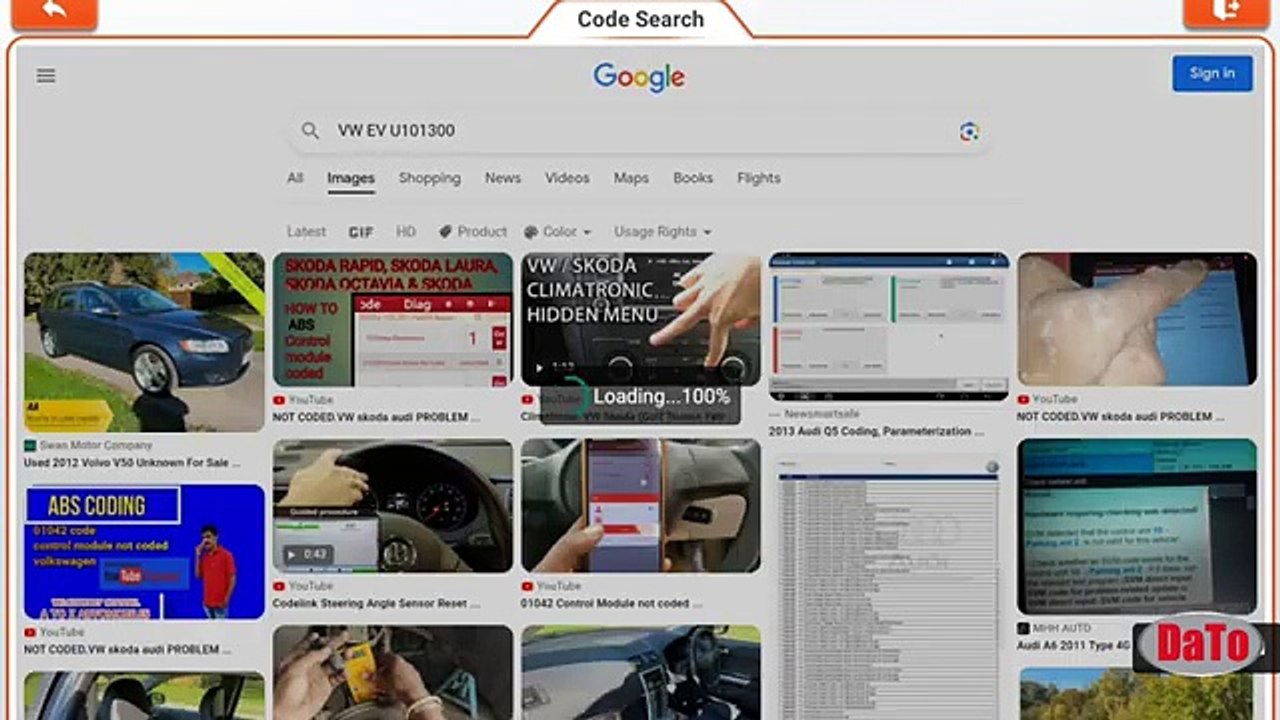
Task: Open the Google hamburger menu
Action: pos(46,76)
